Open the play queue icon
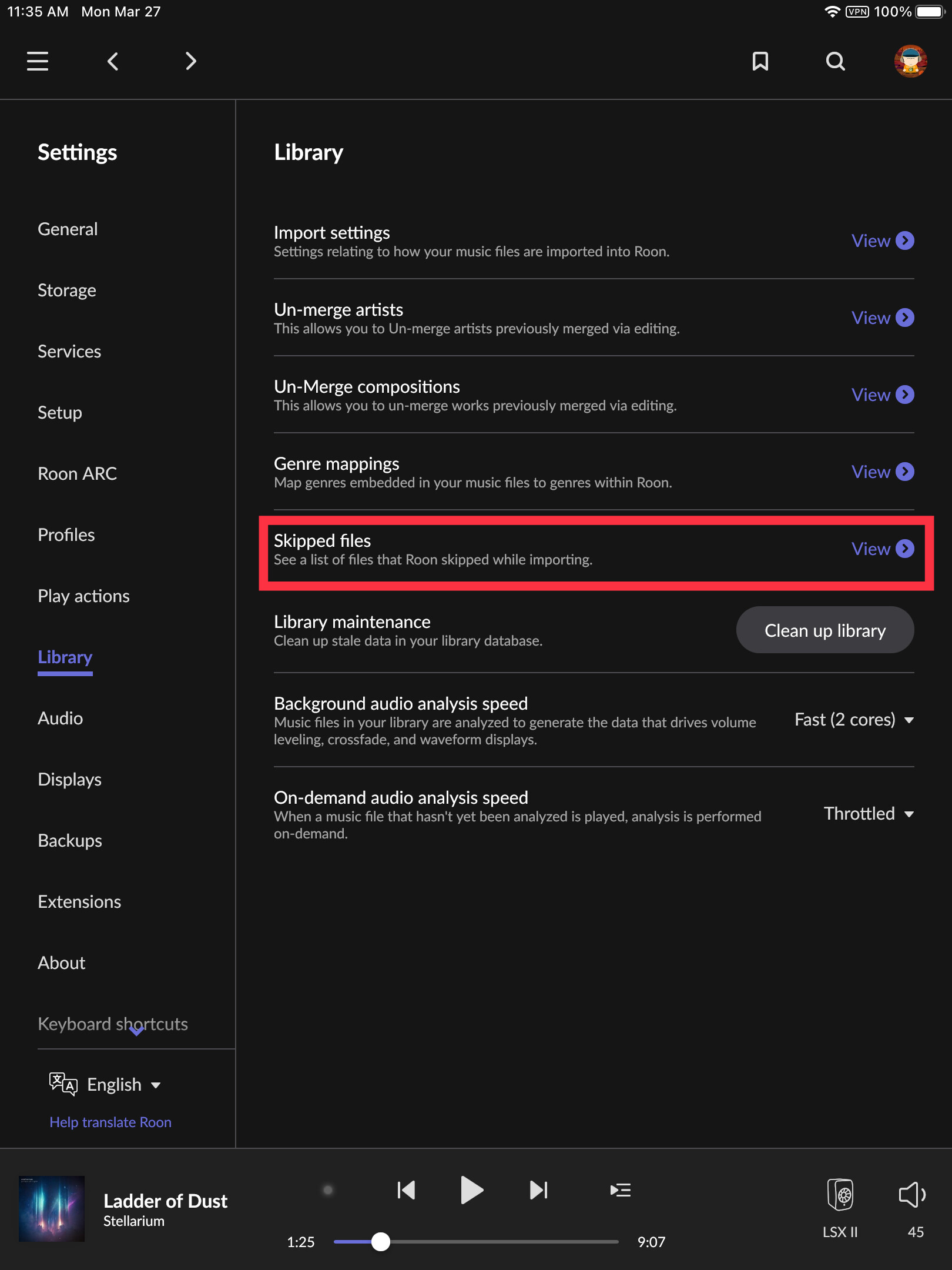 tap(620, 1191)
